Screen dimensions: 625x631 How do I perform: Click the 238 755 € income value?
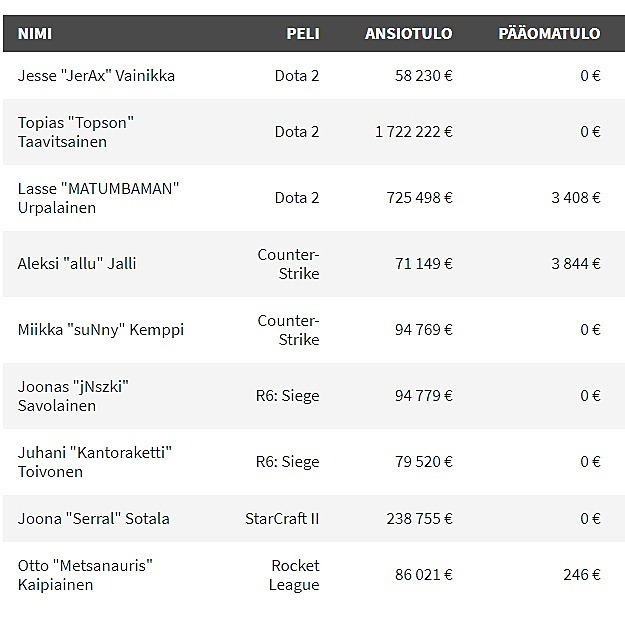[419, 518]
